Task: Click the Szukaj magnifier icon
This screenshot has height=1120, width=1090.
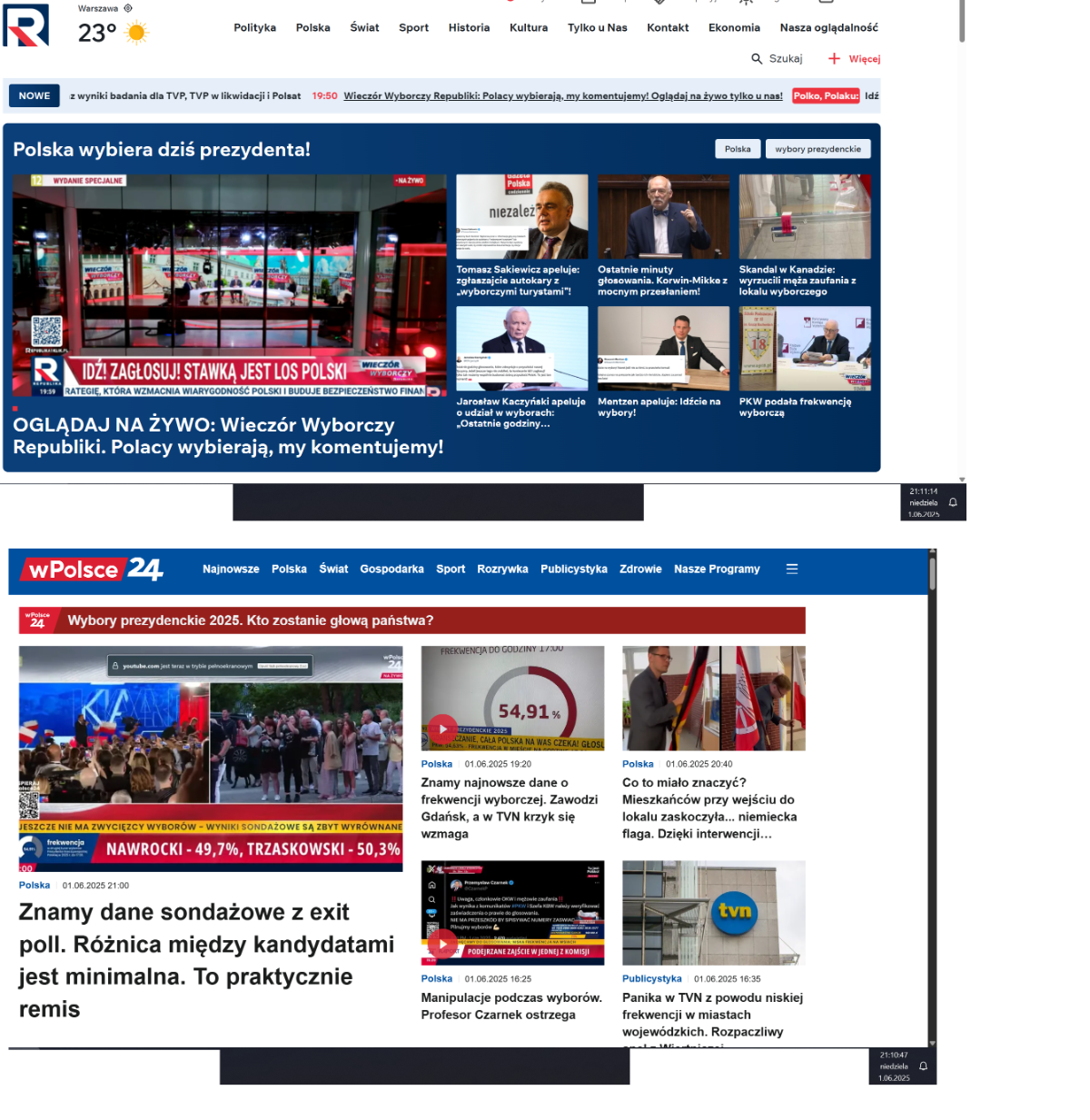Action: pos(757,59)
